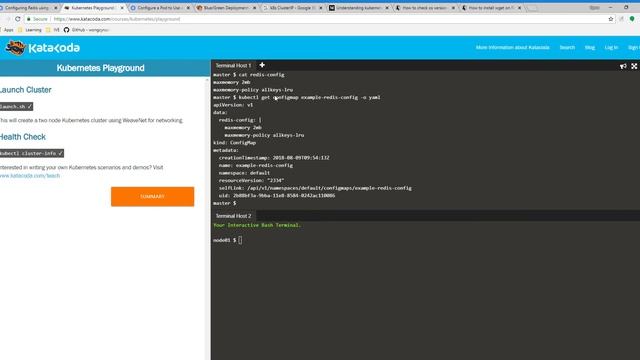
Task: Switch to the k8s ClusterIP Google tab
Action: coord(292,8)
